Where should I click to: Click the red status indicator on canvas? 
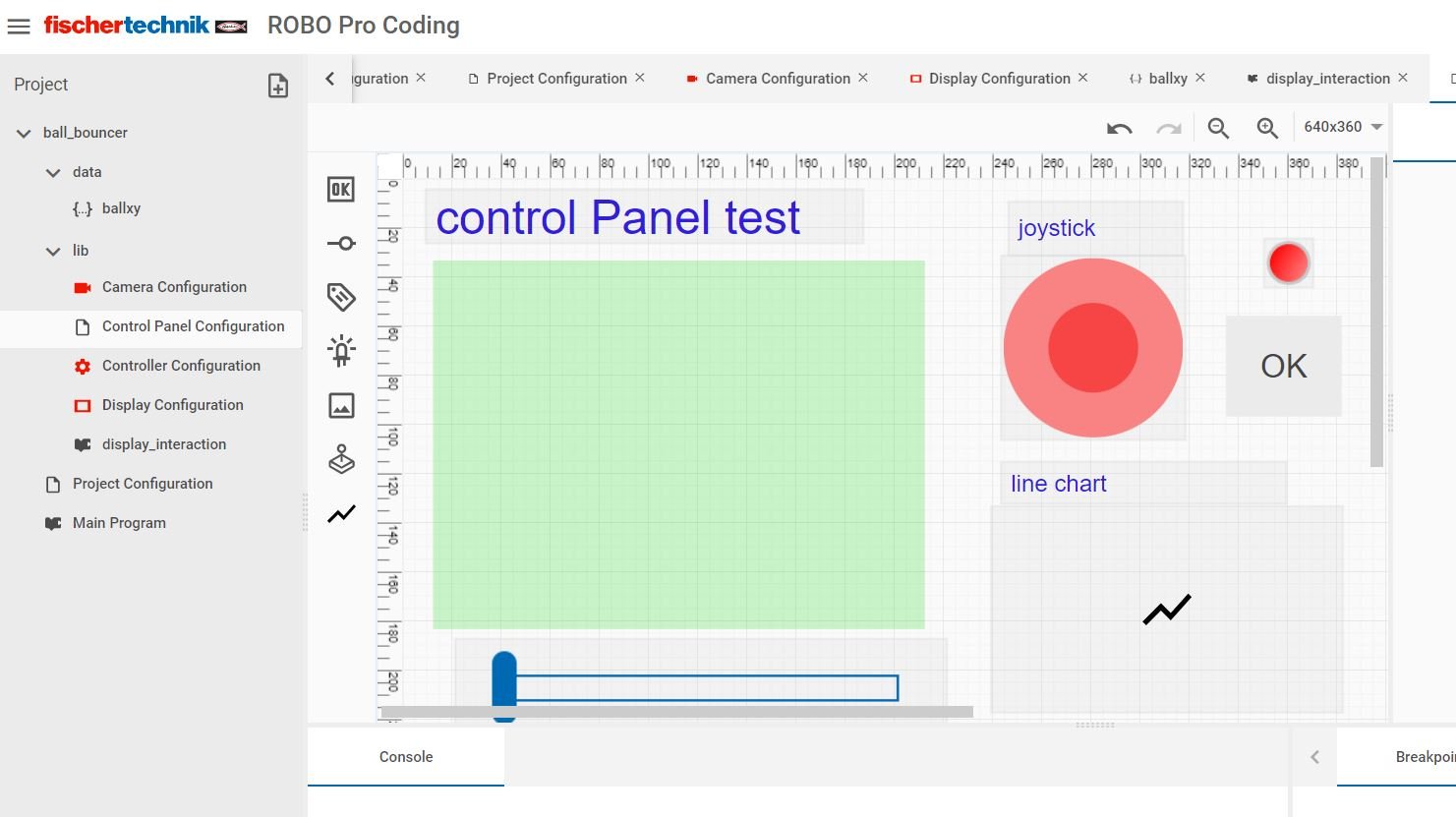coord(1288,263)
